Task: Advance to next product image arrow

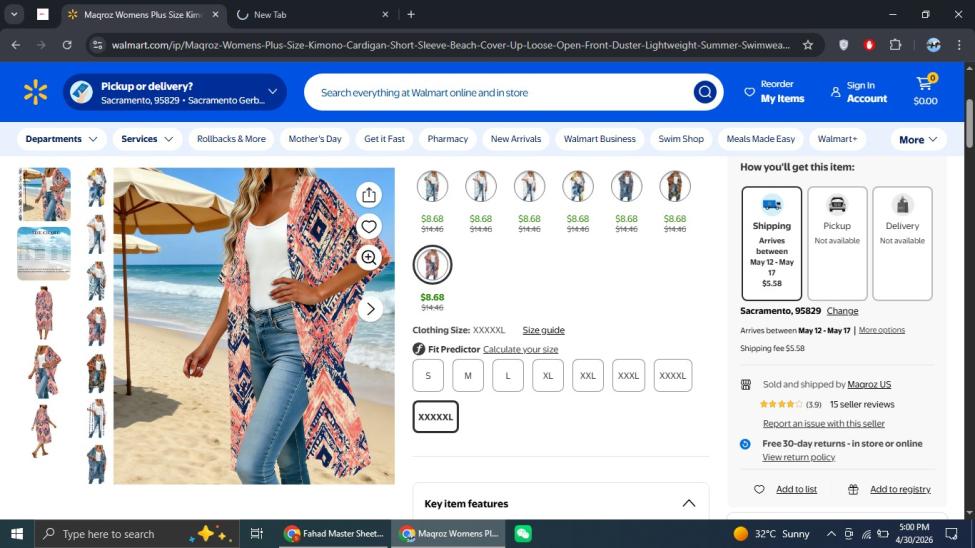Action: pos(370,309)
